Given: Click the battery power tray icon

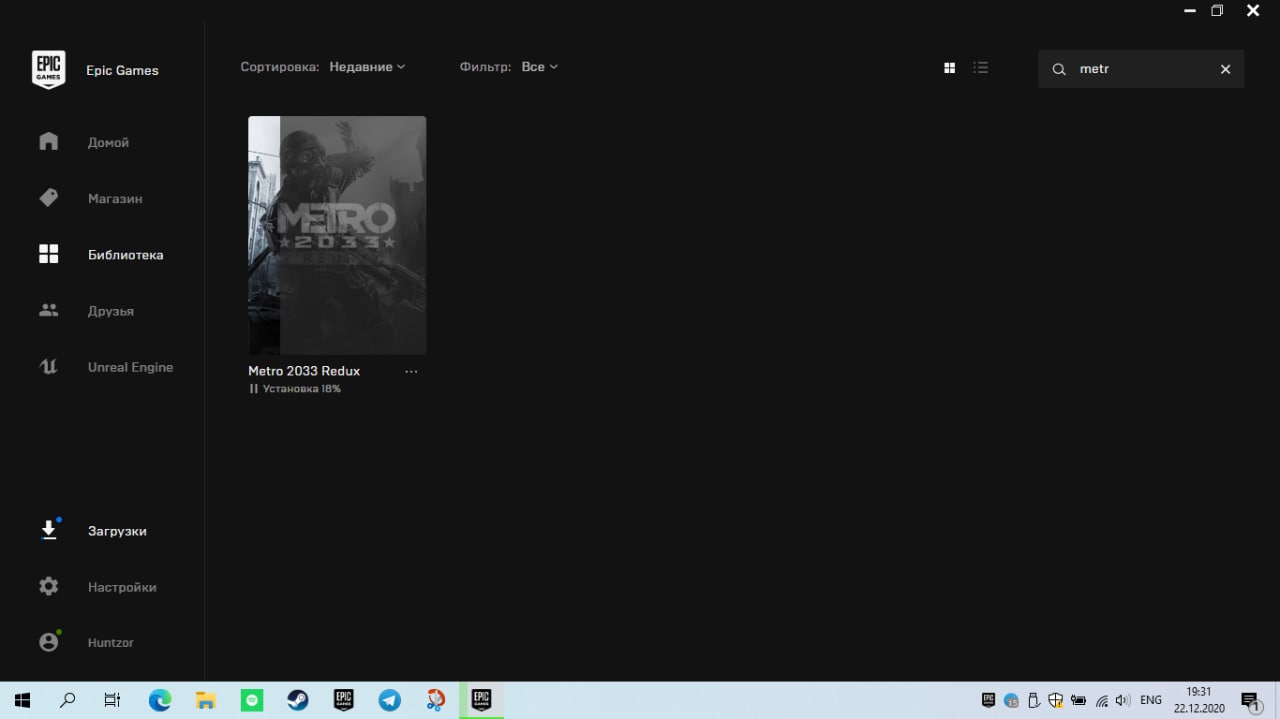Looking at the screenshot, I should click(x=1079, y=700).
